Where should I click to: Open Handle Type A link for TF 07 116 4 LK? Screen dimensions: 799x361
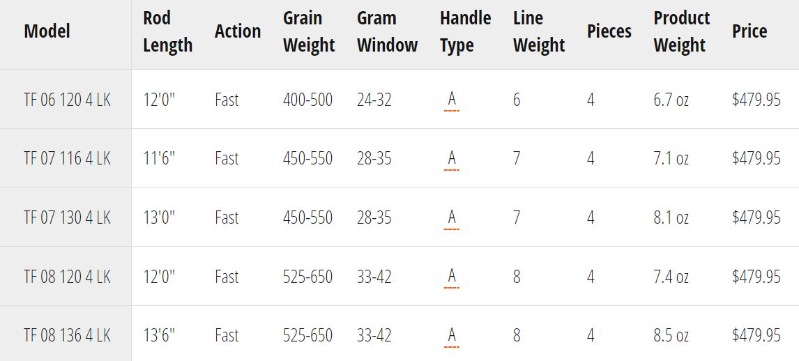click(x=451, y=159)
